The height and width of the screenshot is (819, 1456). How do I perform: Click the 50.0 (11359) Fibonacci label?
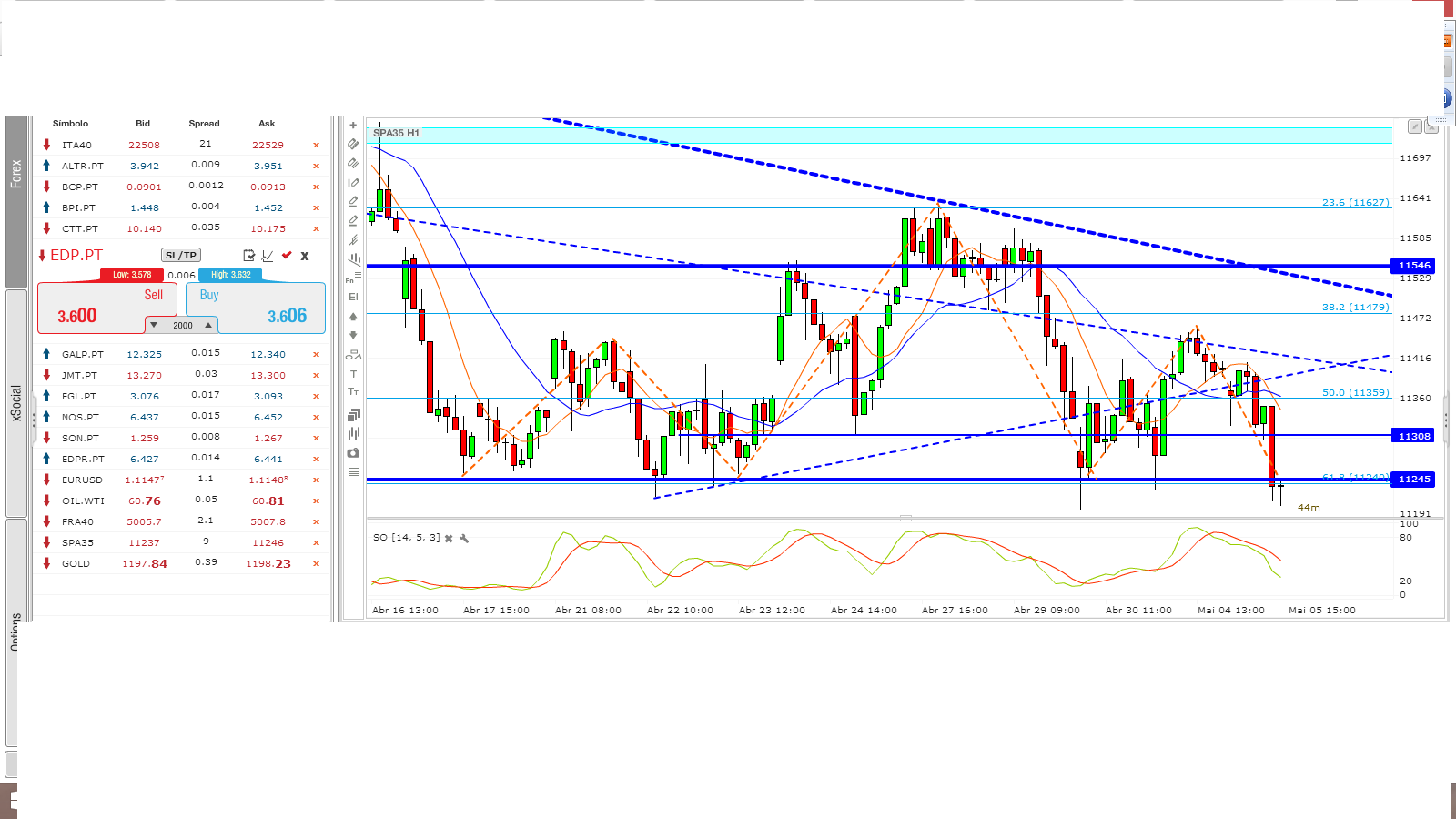(1356, 393)
